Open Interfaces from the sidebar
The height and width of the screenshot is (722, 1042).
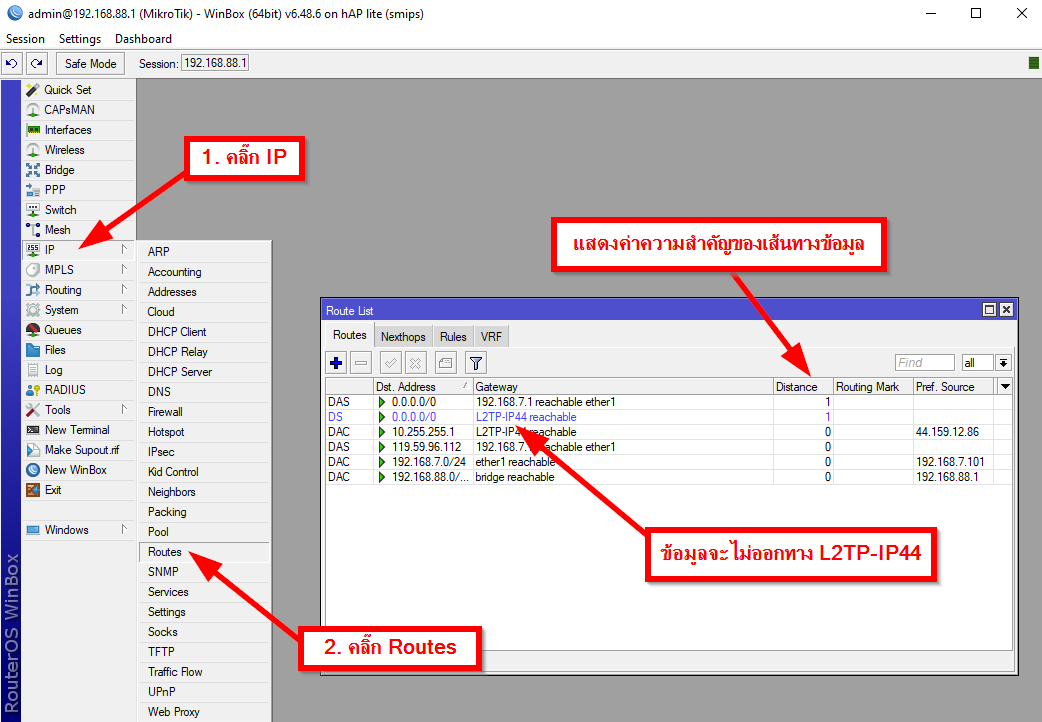coord(78,130)
